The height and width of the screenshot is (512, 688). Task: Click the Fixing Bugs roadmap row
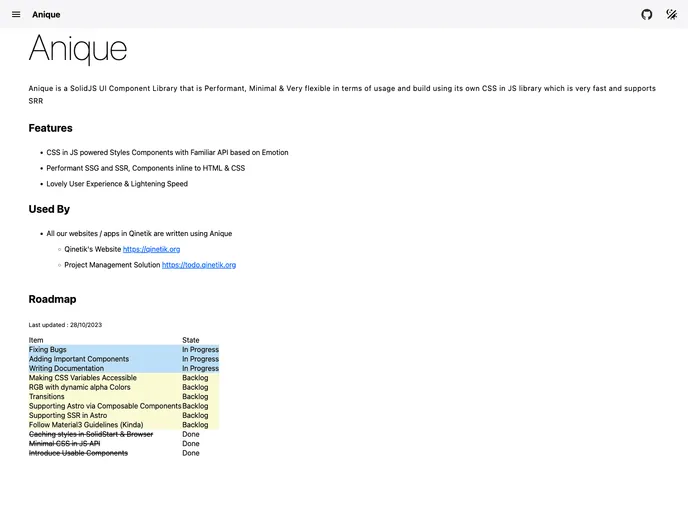(x=48, y=350)
